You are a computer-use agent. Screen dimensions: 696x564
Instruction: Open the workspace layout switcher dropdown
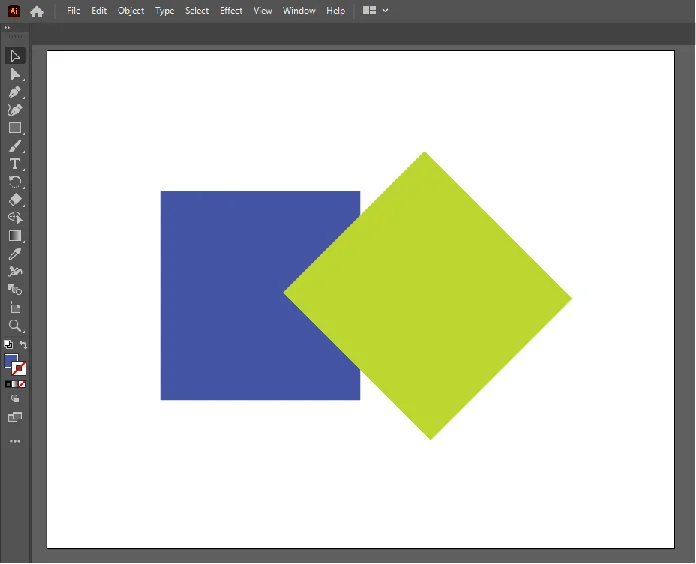point(376,11)
